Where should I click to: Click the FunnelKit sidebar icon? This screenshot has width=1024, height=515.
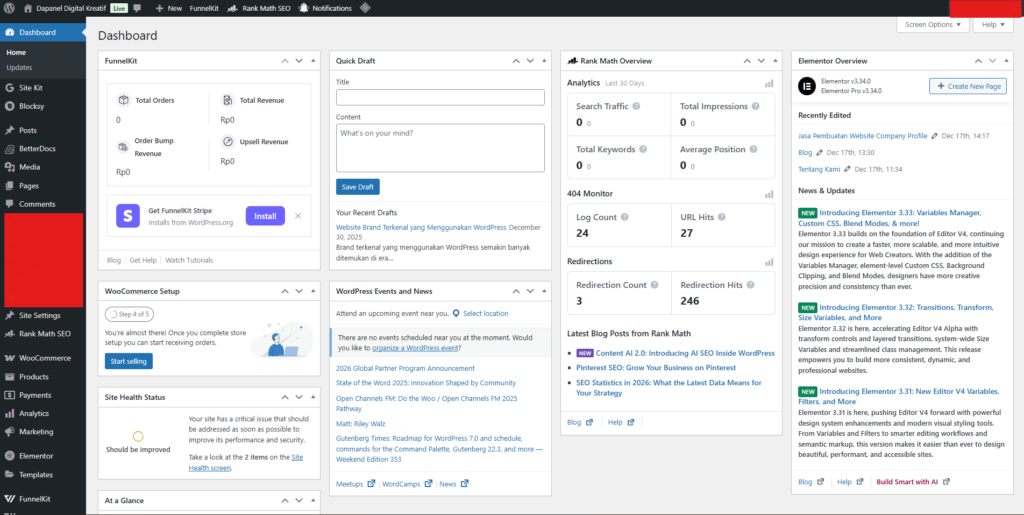9,499
